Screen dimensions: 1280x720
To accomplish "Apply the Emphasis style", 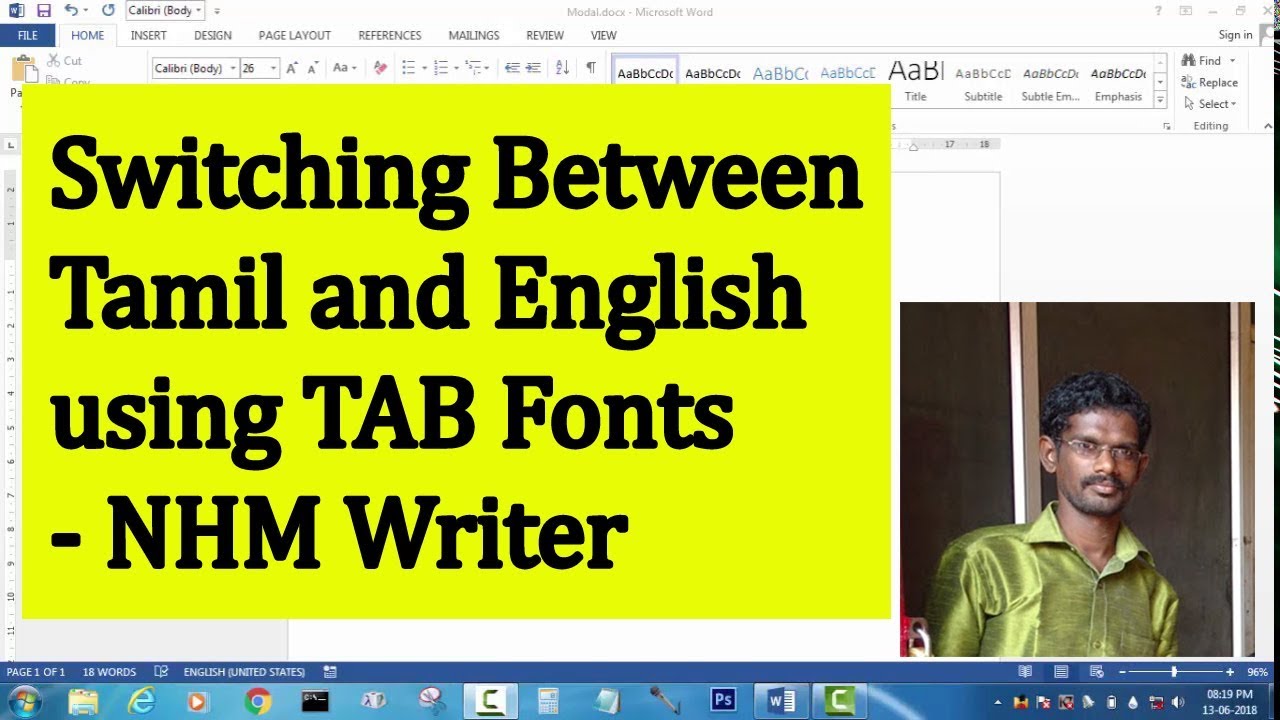I will [x=1118, y=83].
